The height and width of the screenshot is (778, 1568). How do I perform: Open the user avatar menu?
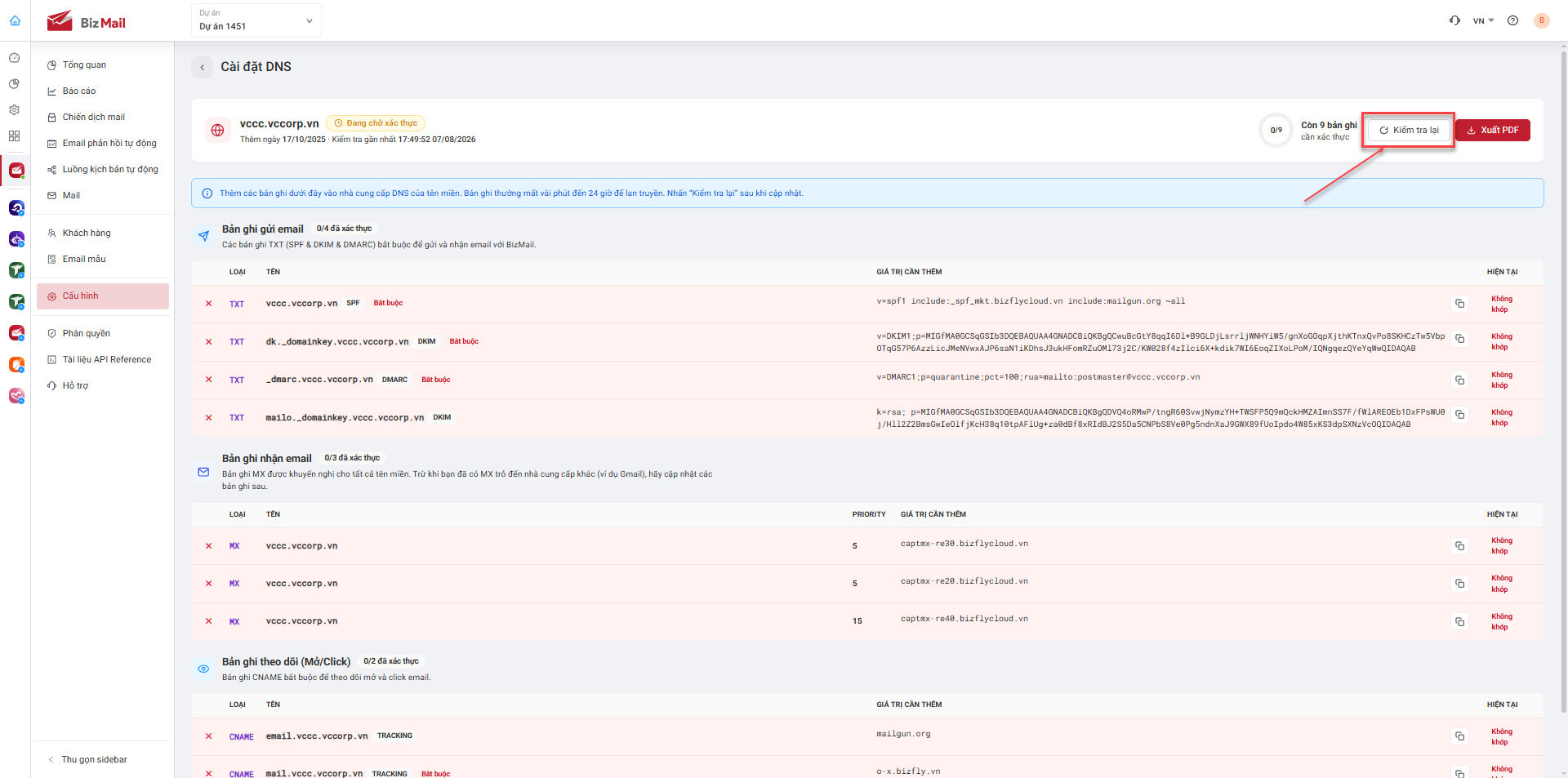pyautogui.click(x=1542, y=20)
